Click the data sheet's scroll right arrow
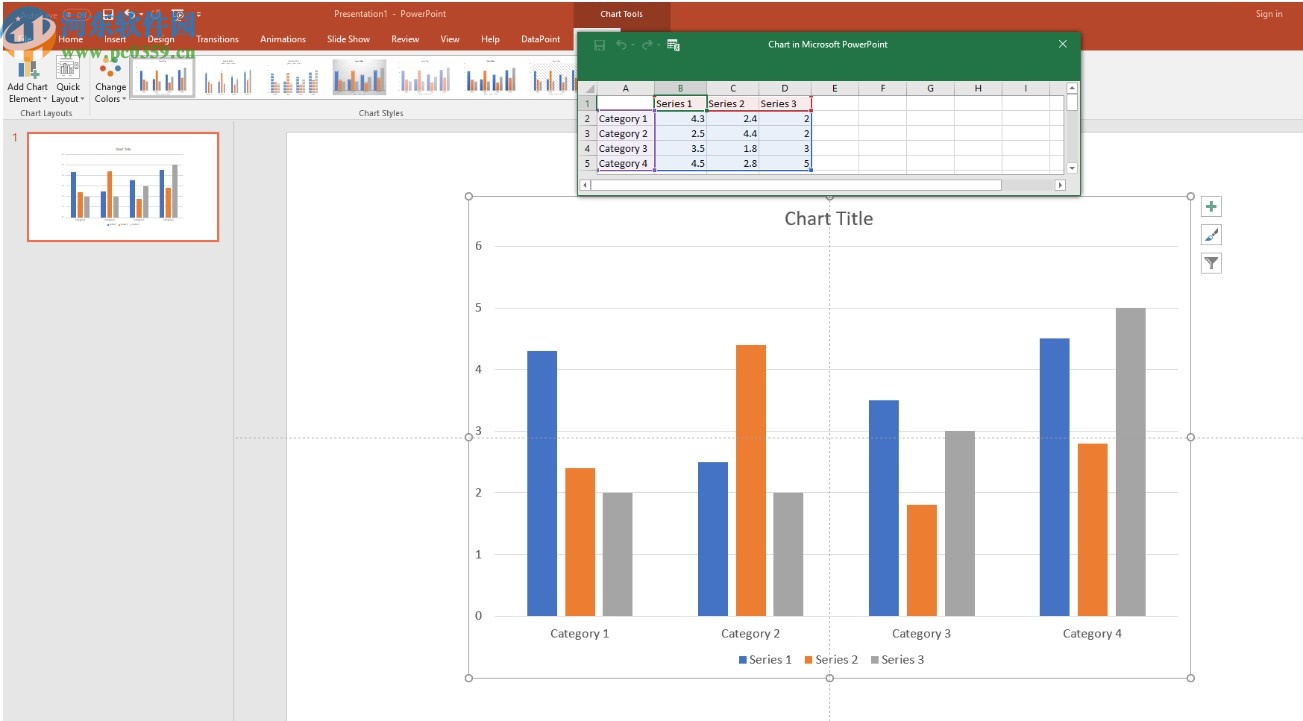Screen dimensions: 1303x721 click(x=1060, y=185)
